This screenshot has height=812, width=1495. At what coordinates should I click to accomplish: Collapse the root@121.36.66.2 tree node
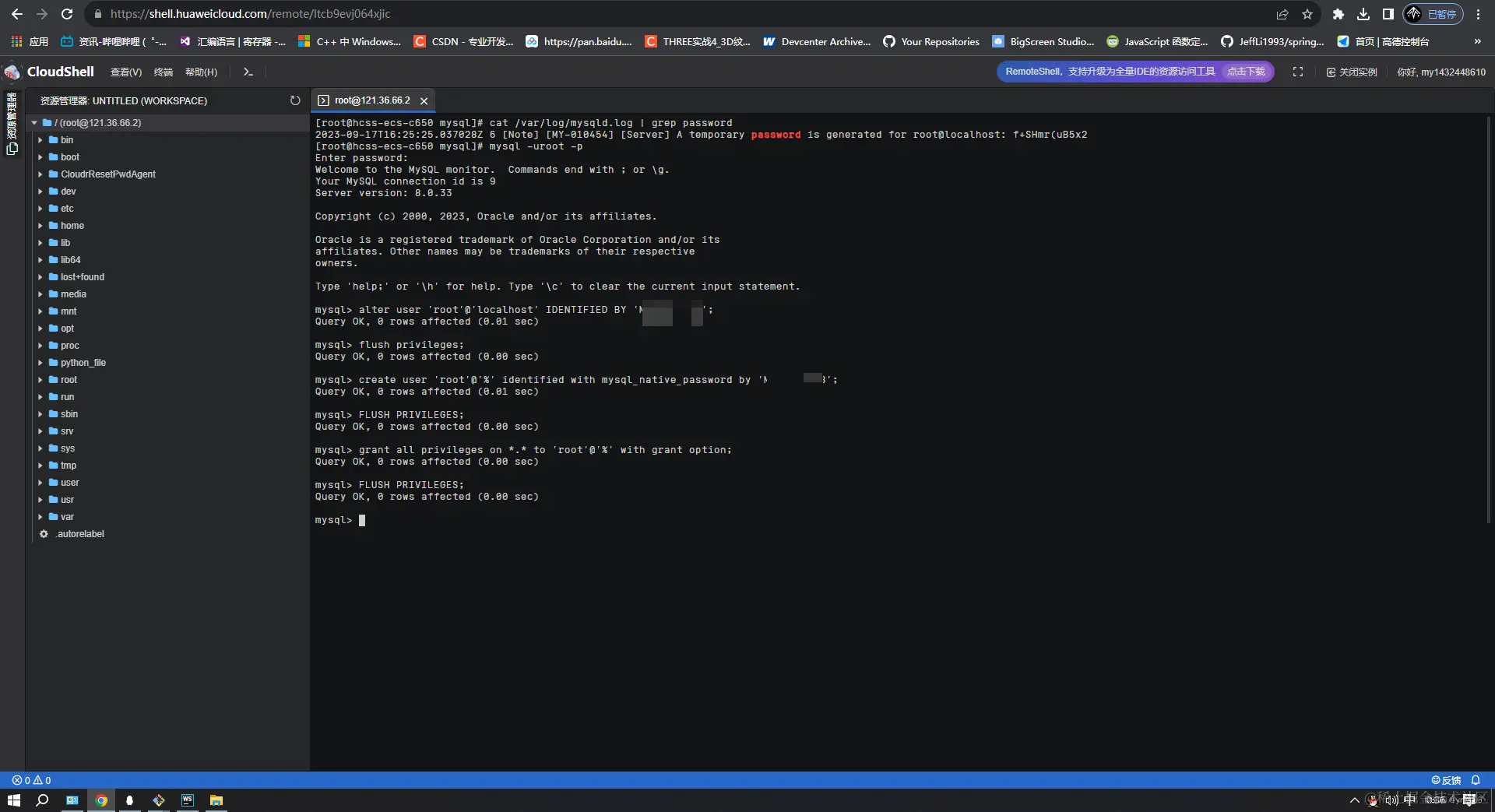coord(34,122)
